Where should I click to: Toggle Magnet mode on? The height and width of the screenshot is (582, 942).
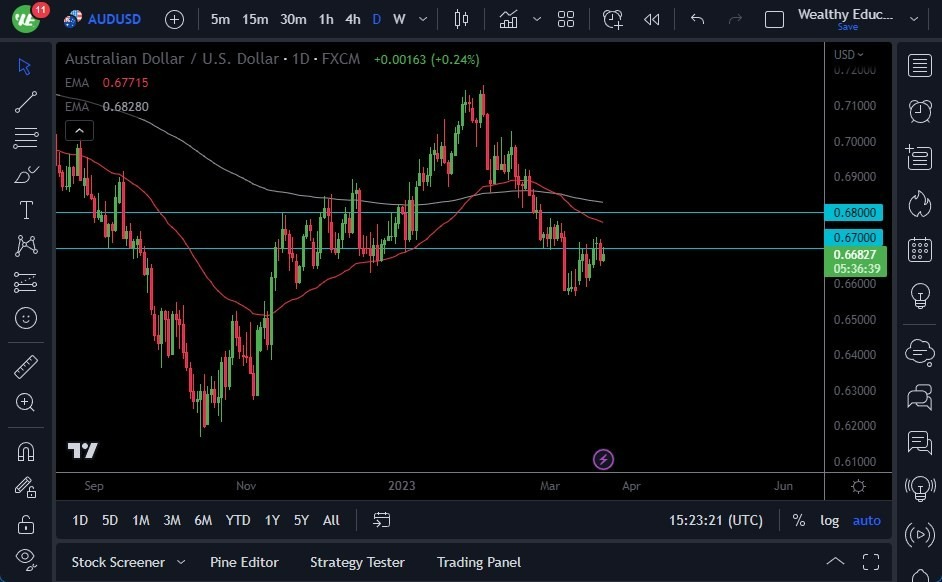(25, 451)
